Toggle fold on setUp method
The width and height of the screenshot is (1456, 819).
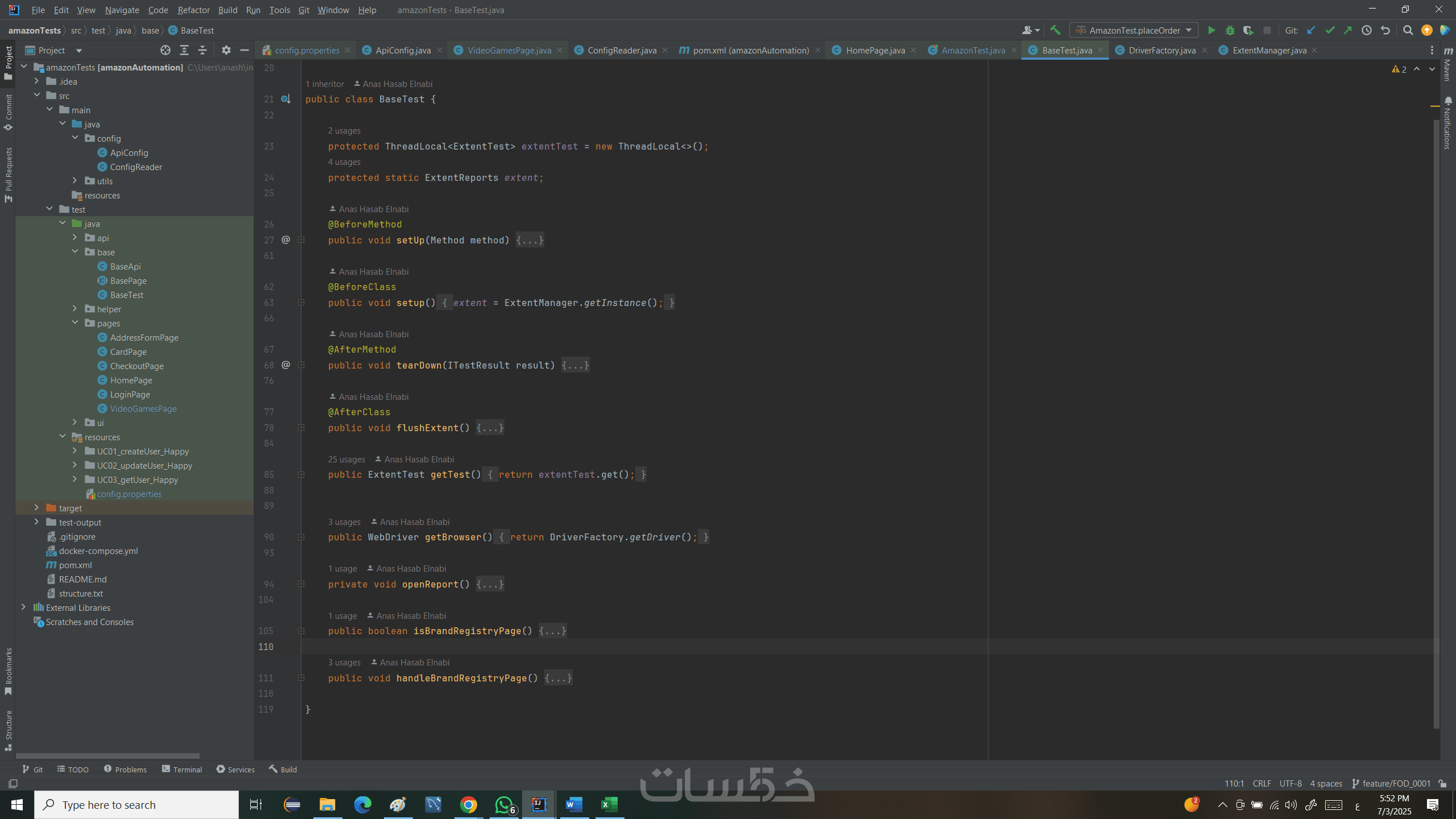(301, 240)
